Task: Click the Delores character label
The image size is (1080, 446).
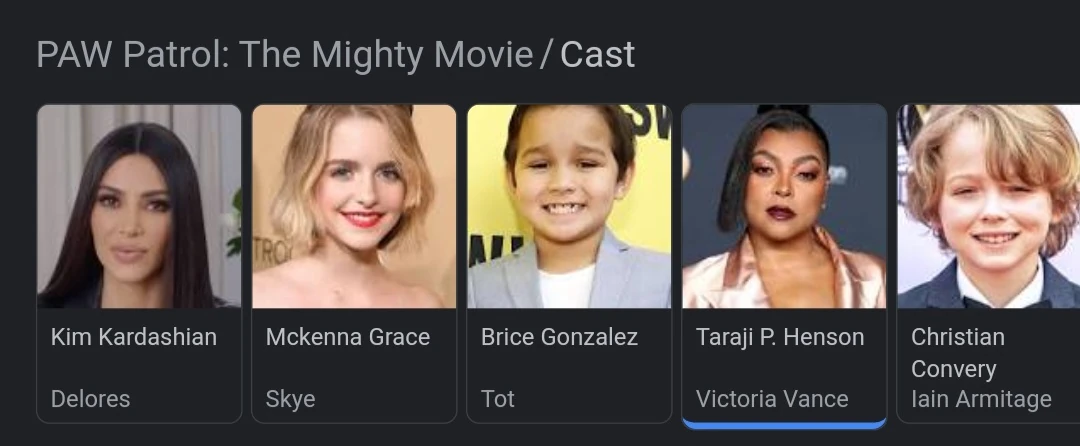Action: (x=90, y=399)
